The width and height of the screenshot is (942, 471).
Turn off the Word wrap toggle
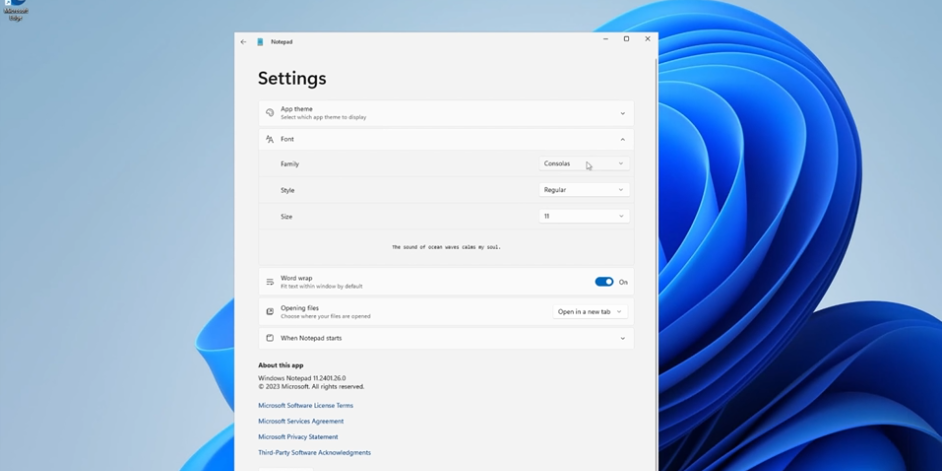(604, 282)
